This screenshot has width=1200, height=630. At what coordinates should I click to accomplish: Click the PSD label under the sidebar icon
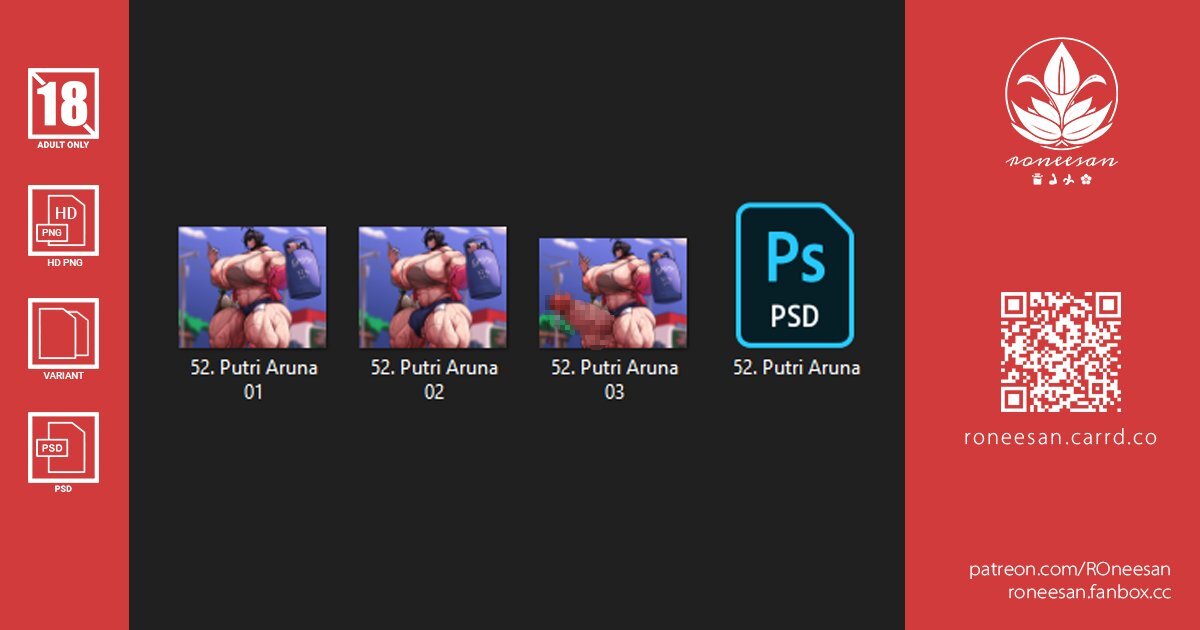click(x=63, y=489)
